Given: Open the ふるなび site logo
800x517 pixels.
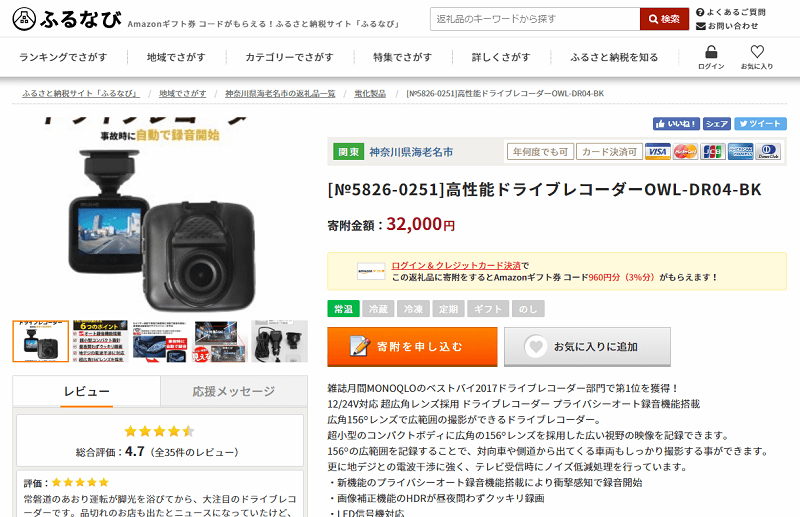Looking at the screenshot, I should point(67,19).
